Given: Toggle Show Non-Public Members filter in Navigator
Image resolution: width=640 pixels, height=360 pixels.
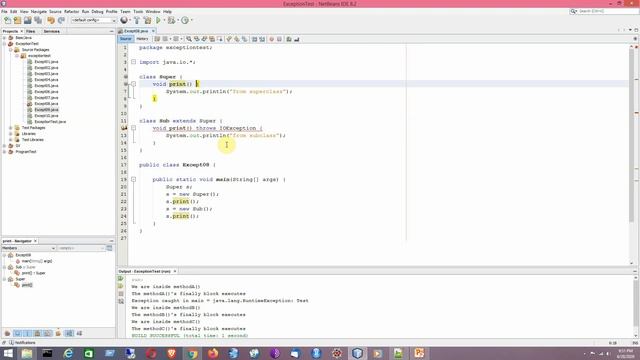Looking at the screenshot, I should (38, 333).
